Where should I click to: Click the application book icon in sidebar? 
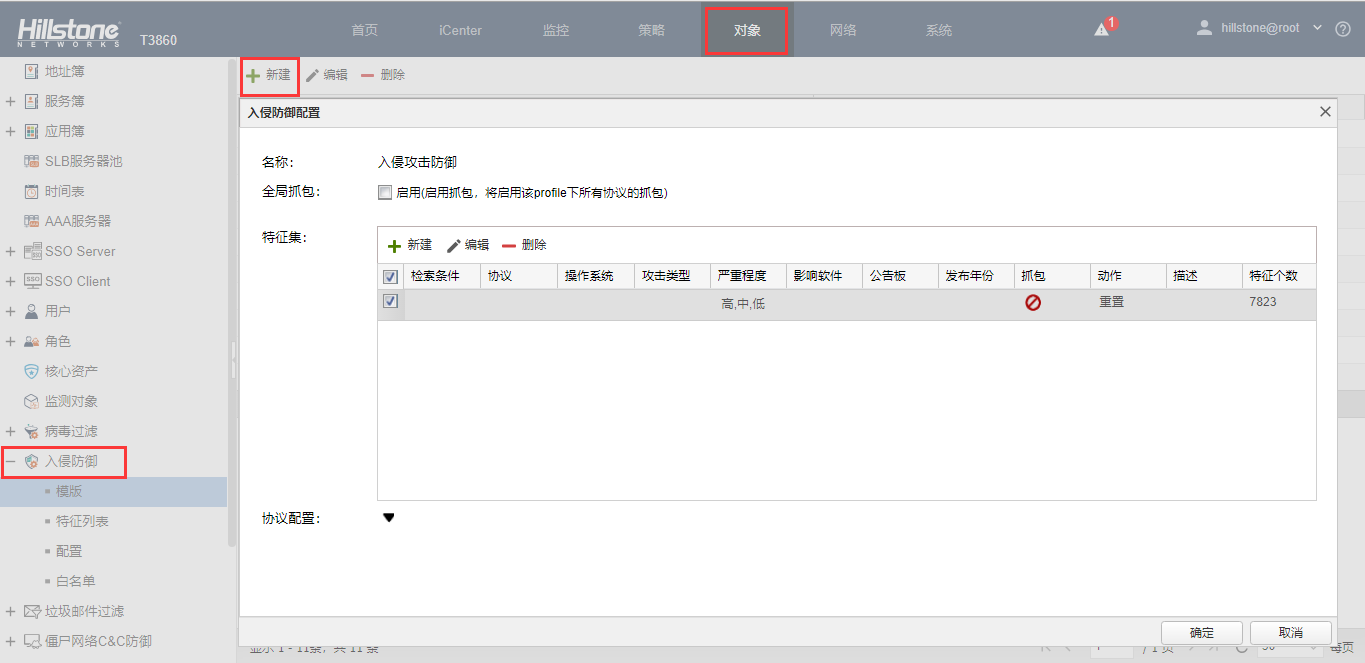[x=31, y=131]
